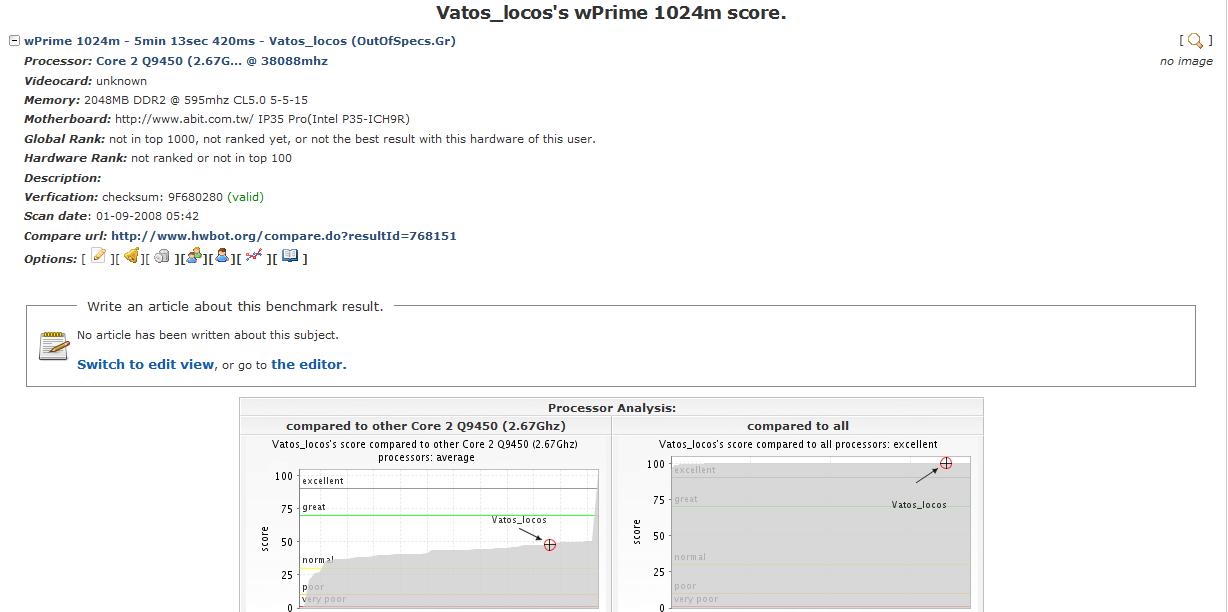
Task: Click the page title 'Vatos_locos's wPrime 1024m score.'
Action: pos(611,14)
